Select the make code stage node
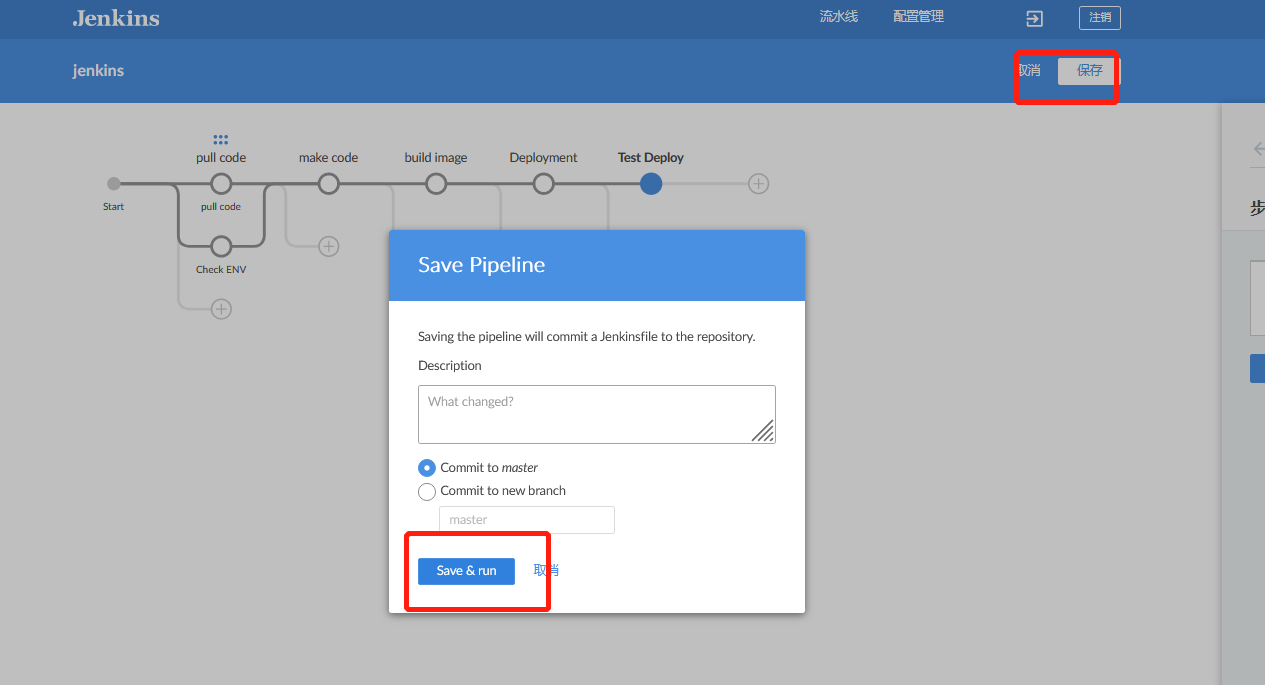The image size is (1265, 685). click(x=328, y=184)
